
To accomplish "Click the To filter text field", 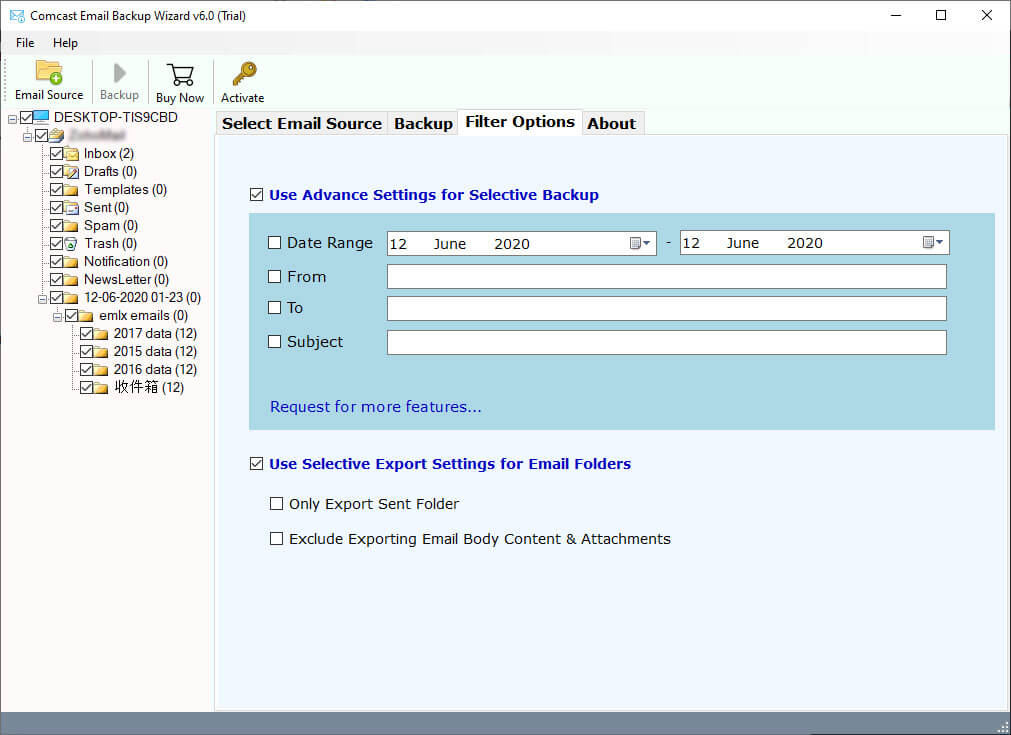I will pos(667,308).
